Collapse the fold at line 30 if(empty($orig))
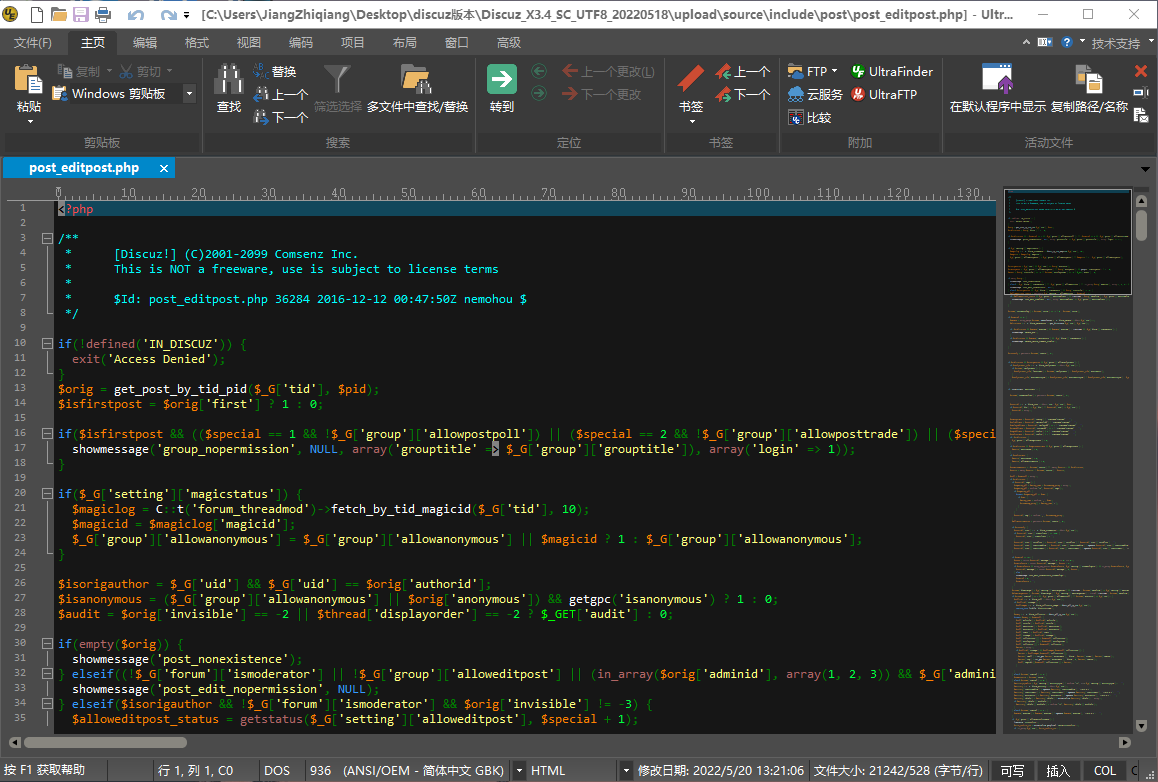Image resolution: width=1158 pixels, height=782 pixels. 47,644
